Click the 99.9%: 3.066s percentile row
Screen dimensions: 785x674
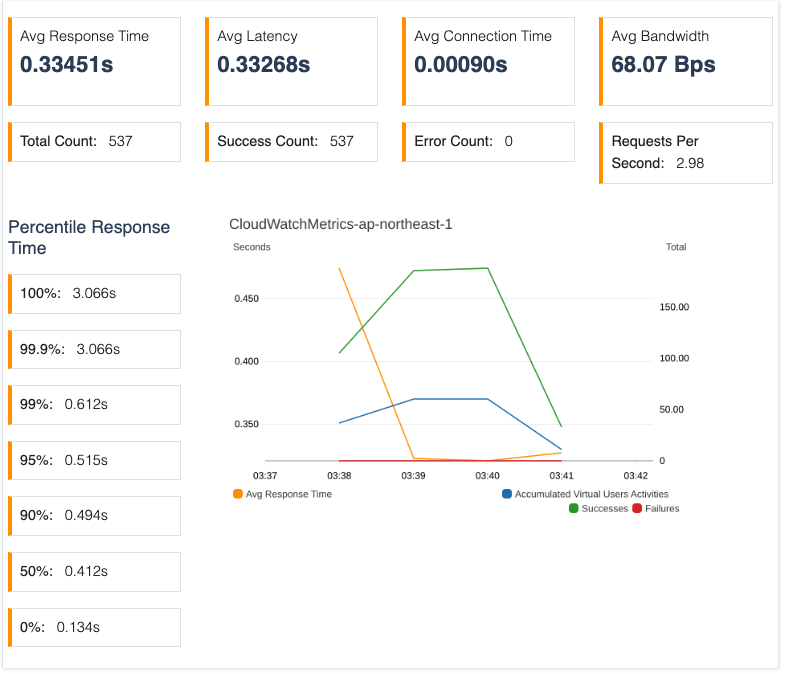pyautogui.click(x=95, y=350)
